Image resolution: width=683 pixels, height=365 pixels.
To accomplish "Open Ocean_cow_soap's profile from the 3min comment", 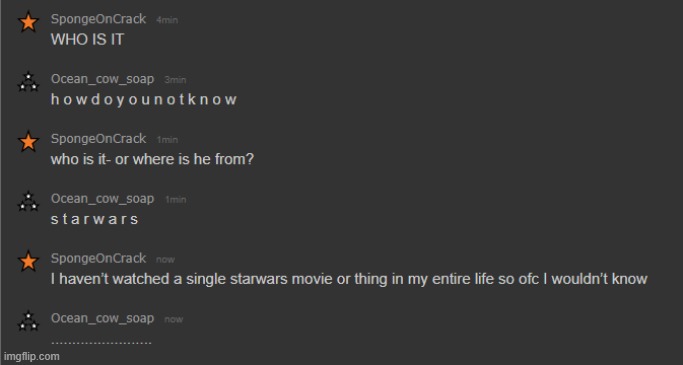I will (102, 79).
